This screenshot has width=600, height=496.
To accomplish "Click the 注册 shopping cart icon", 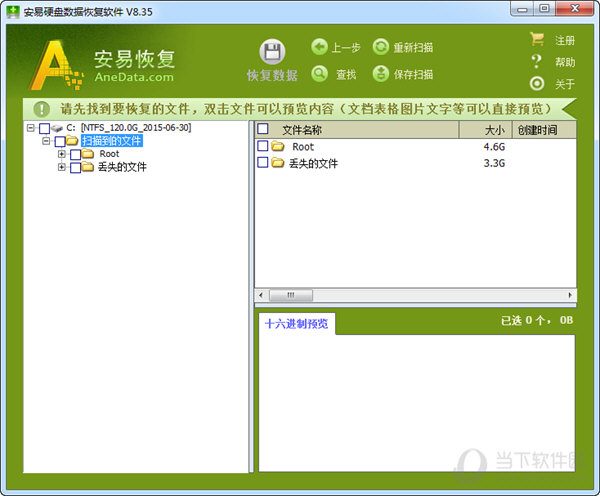I will (537, 39).
